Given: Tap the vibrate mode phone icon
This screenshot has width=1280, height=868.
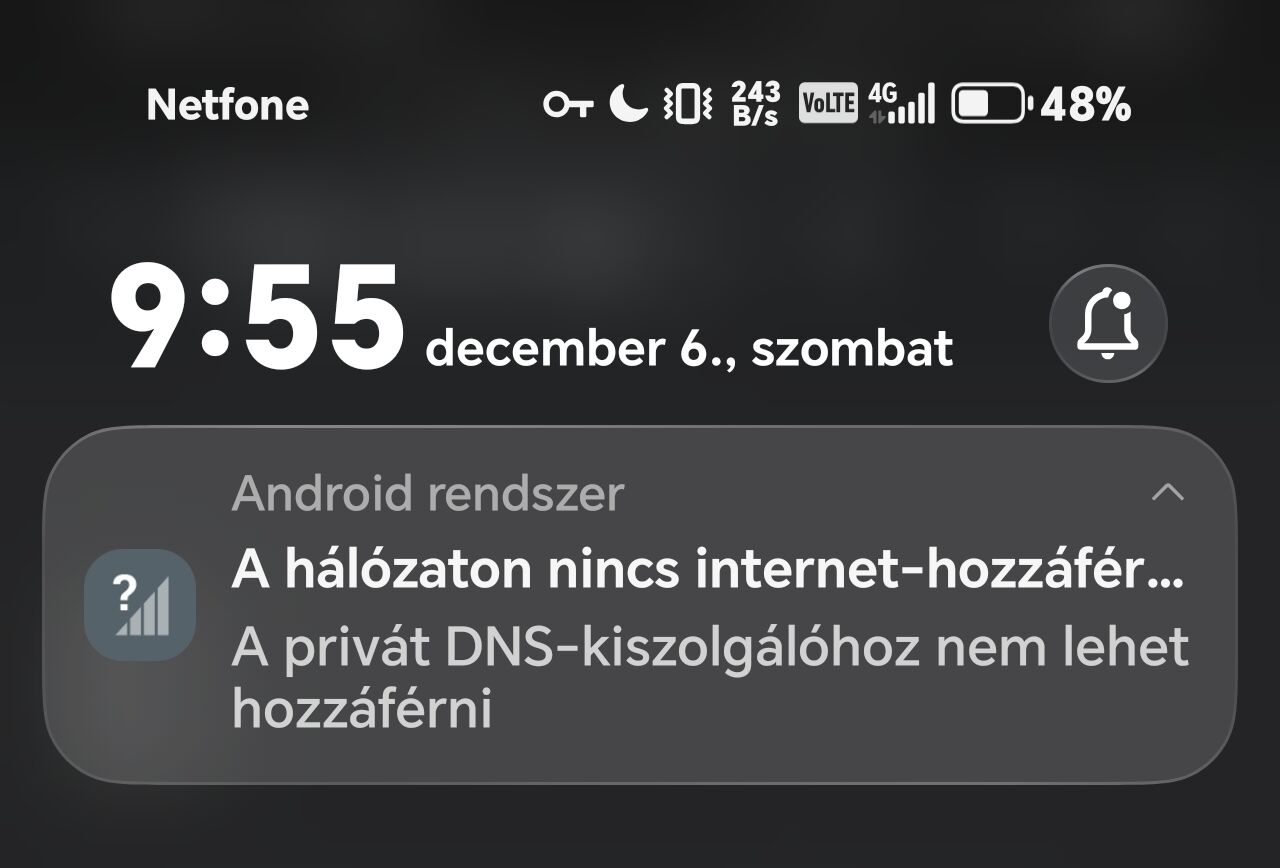Looking at the screenshot, I should click(x=688, y=104).
